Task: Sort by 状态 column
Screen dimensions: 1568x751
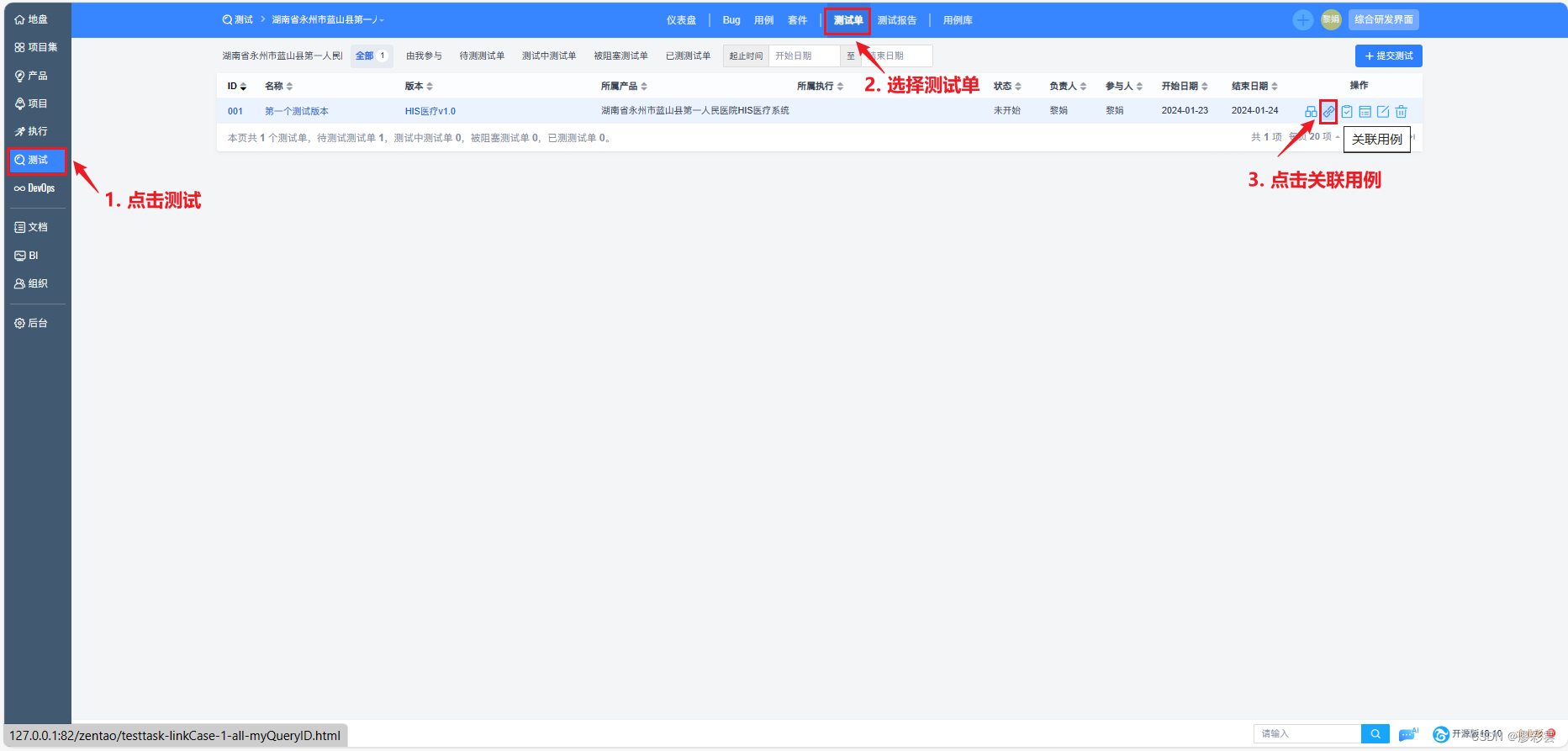Action: (x=1007, y=86)
